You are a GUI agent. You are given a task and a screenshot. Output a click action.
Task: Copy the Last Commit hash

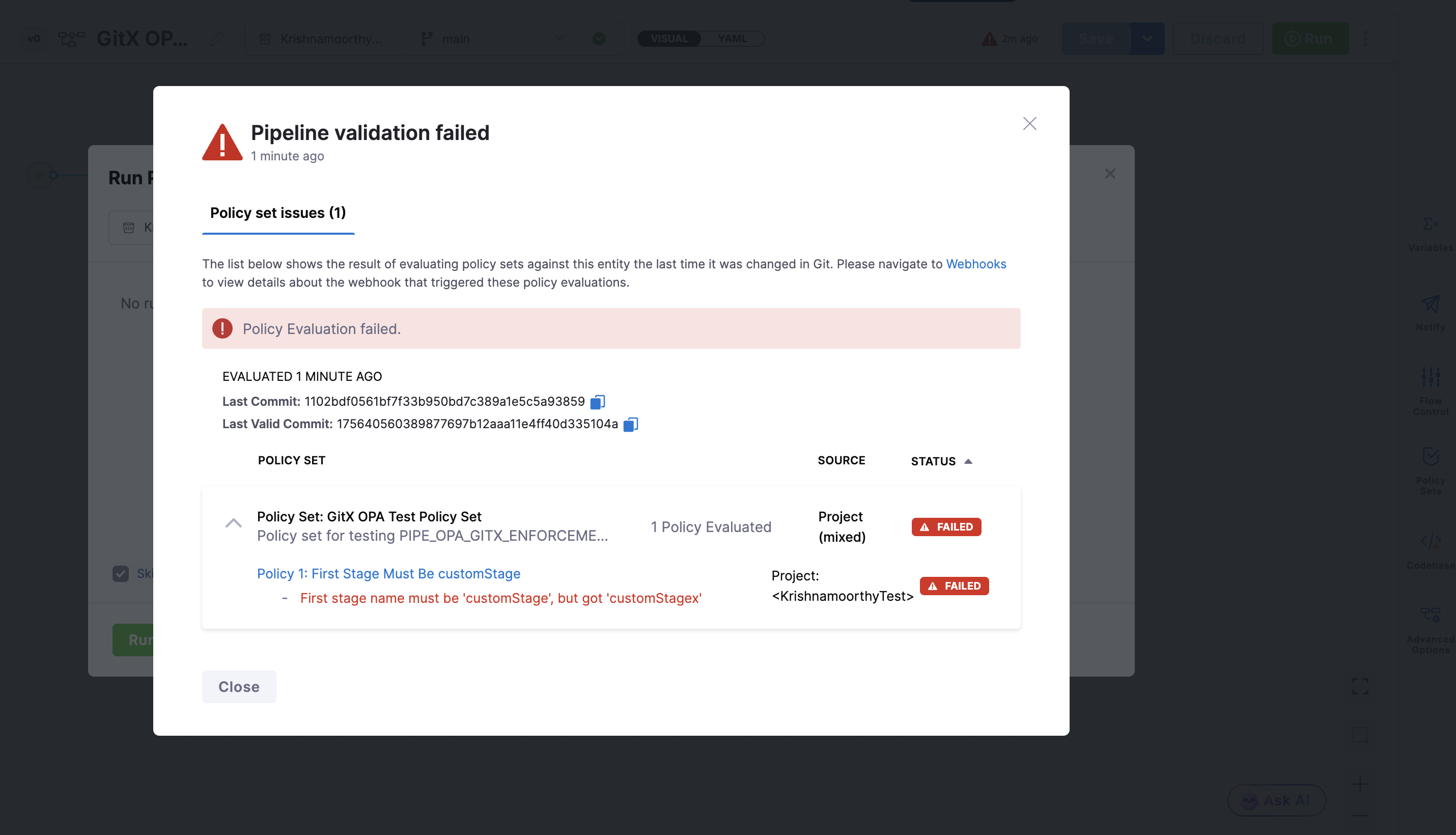(x=598, y=401)
